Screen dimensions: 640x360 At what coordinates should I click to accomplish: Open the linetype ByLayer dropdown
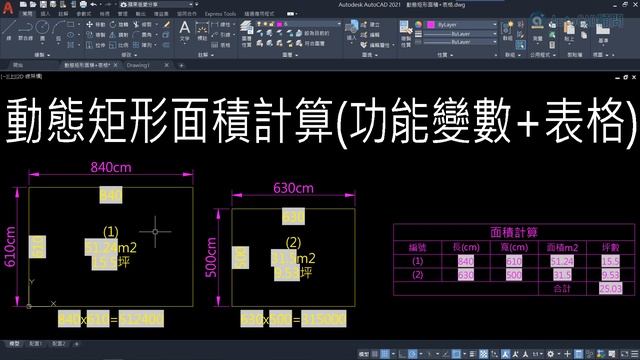460,42
